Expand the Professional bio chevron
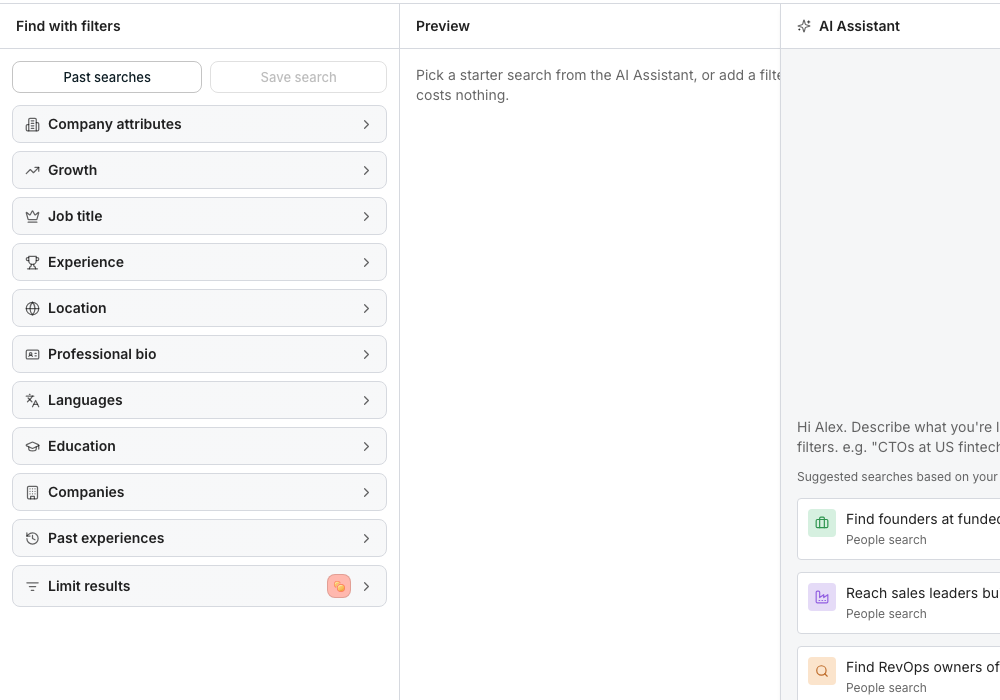Screen dimensions: 1000x700 click(366, 354)
